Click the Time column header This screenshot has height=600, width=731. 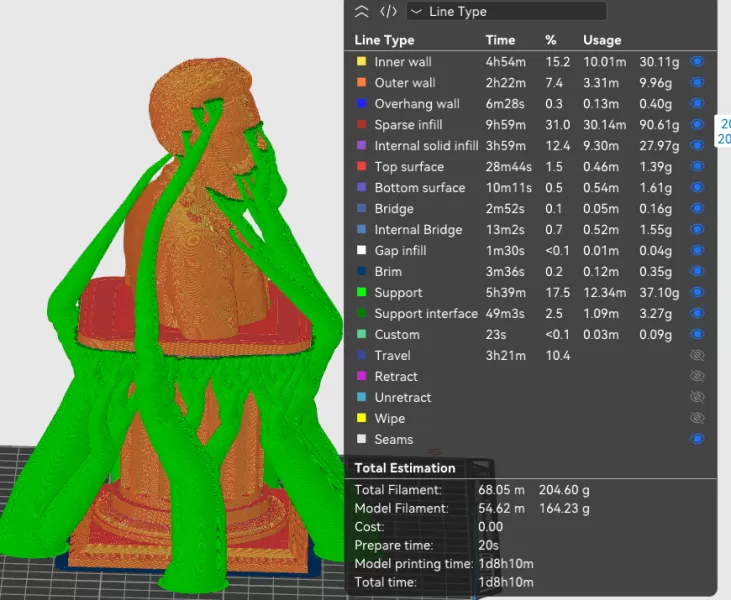[500, 40]
